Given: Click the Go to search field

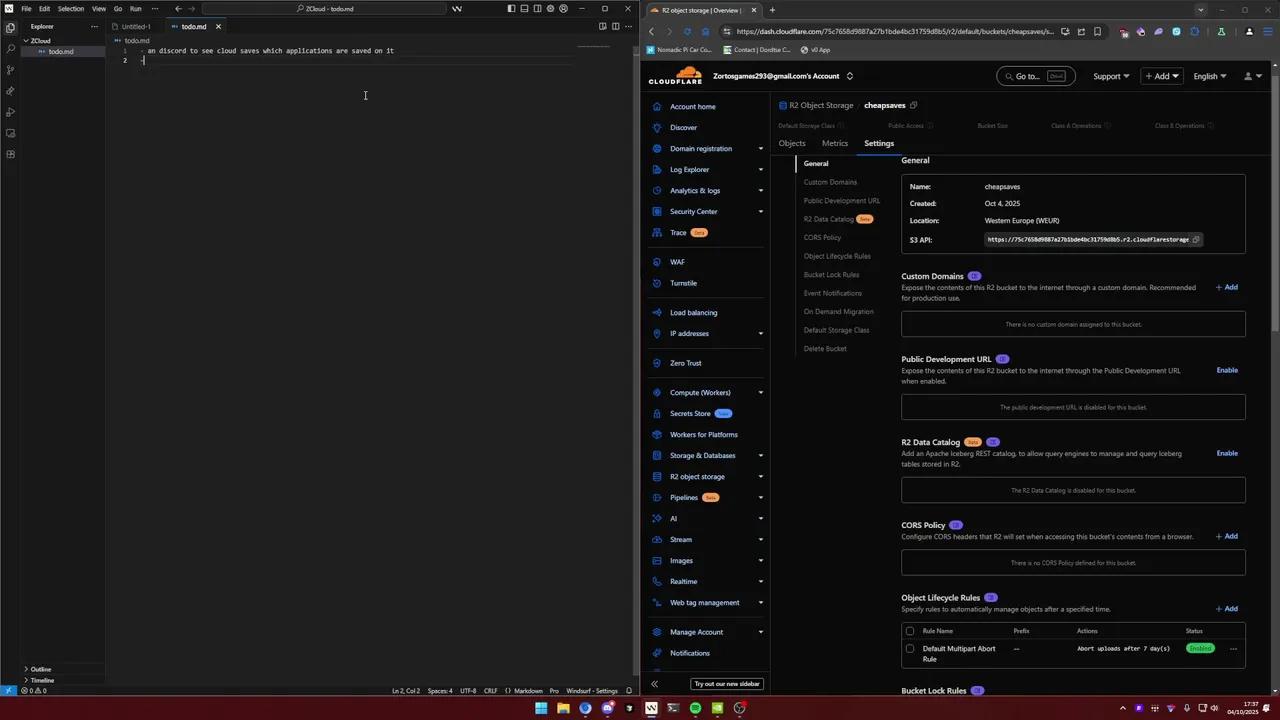Looking at the screenshot, I should click(1036, 76).
